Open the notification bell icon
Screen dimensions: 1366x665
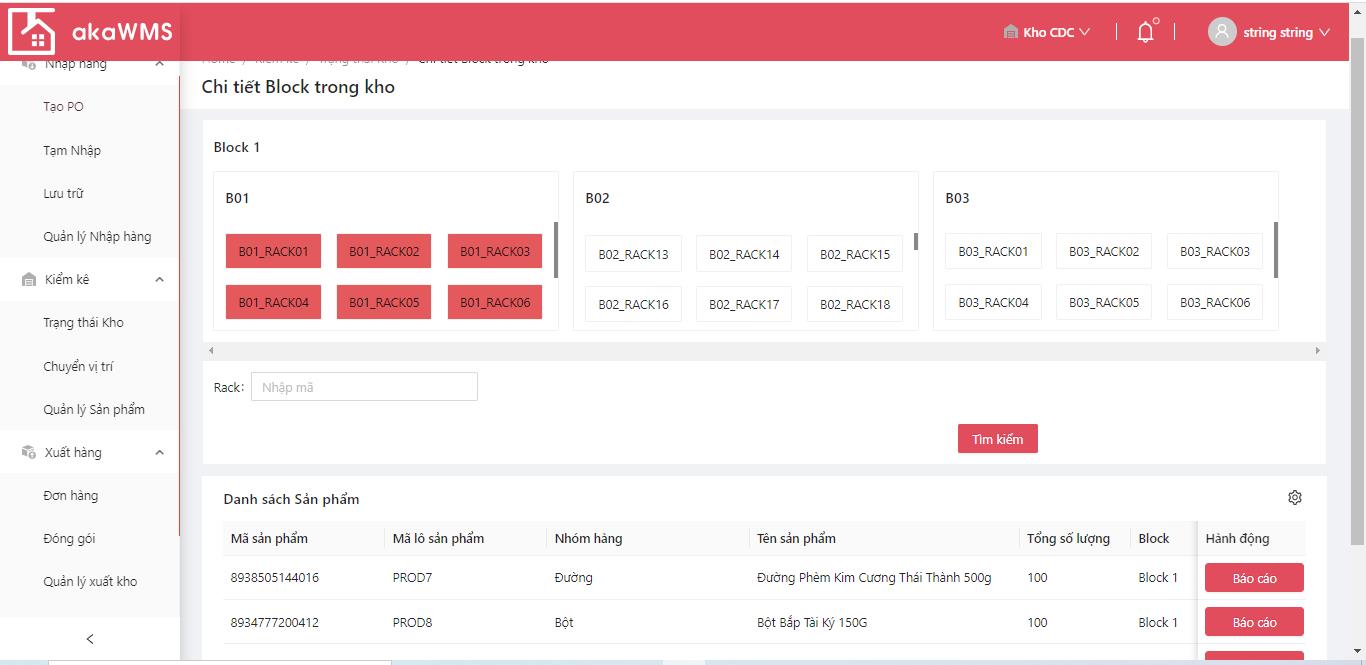tap(1146, 32)
